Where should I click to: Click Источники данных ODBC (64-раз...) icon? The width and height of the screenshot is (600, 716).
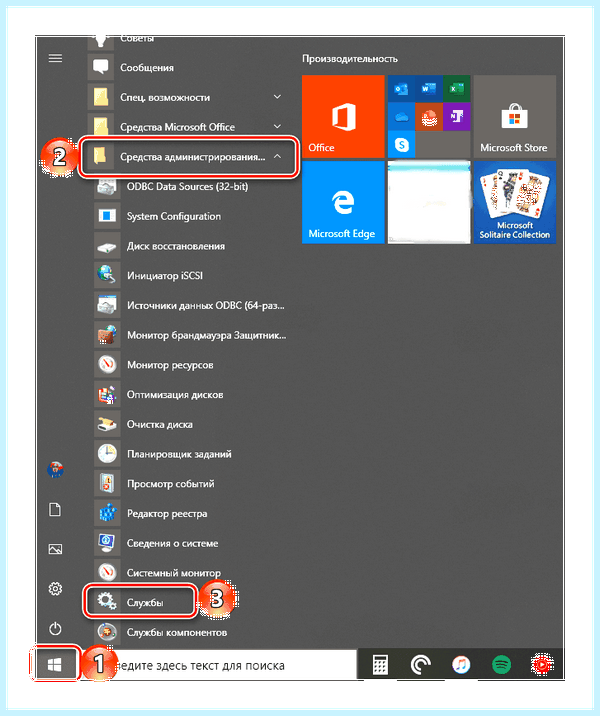pos(107,305)
